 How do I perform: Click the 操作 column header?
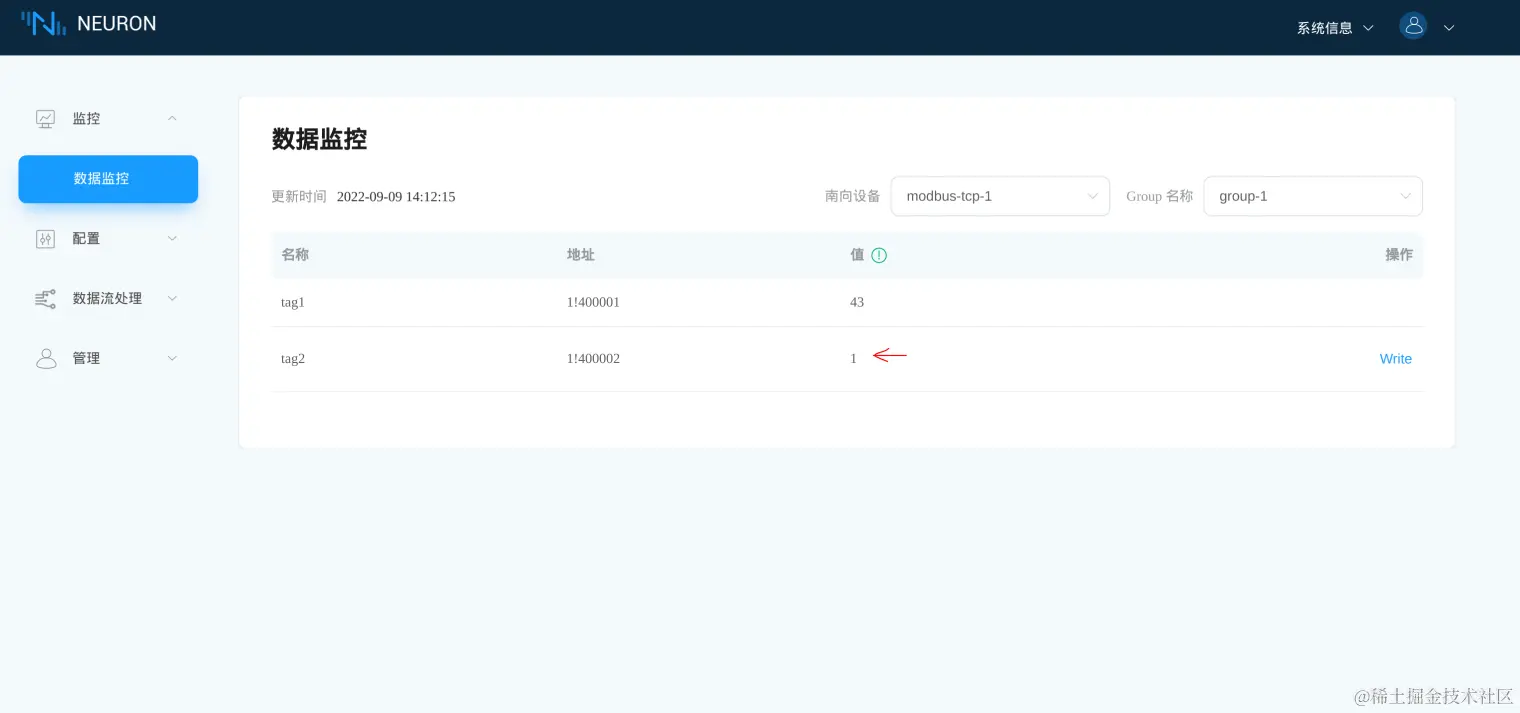click(x=1399, y=255)
